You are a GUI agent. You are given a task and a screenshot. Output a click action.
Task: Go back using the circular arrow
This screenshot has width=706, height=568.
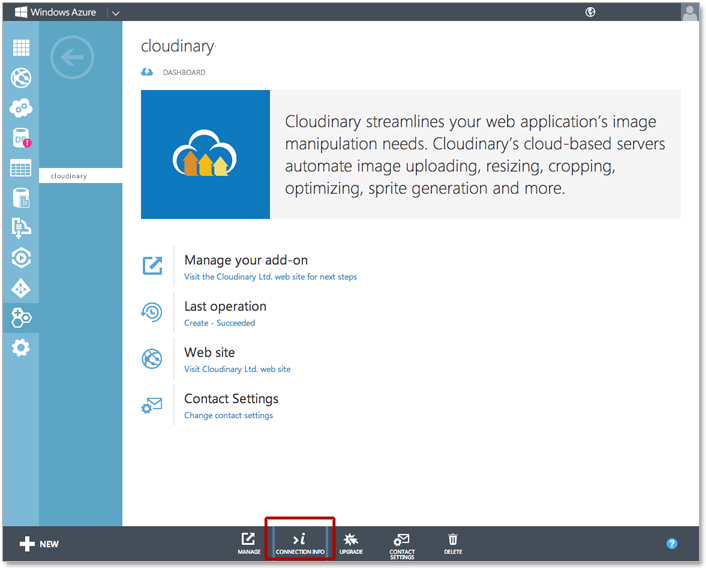click(x=72, y=57)
